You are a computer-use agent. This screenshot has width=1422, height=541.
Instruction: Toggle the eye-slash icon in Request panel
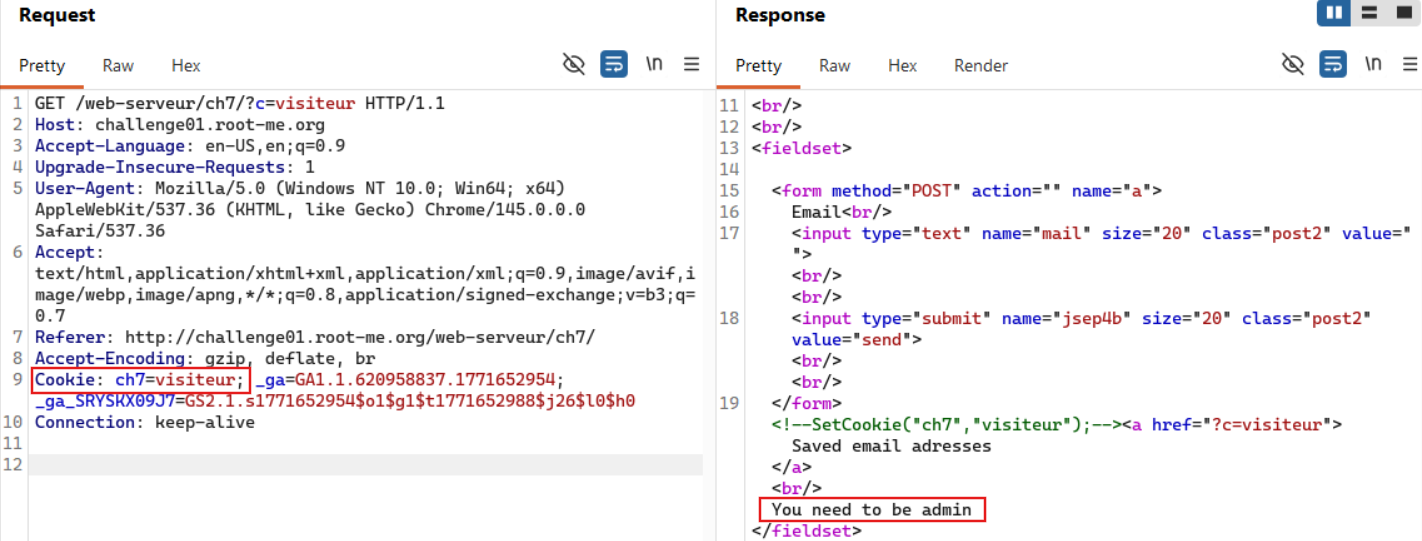click(x=574, y=65)
